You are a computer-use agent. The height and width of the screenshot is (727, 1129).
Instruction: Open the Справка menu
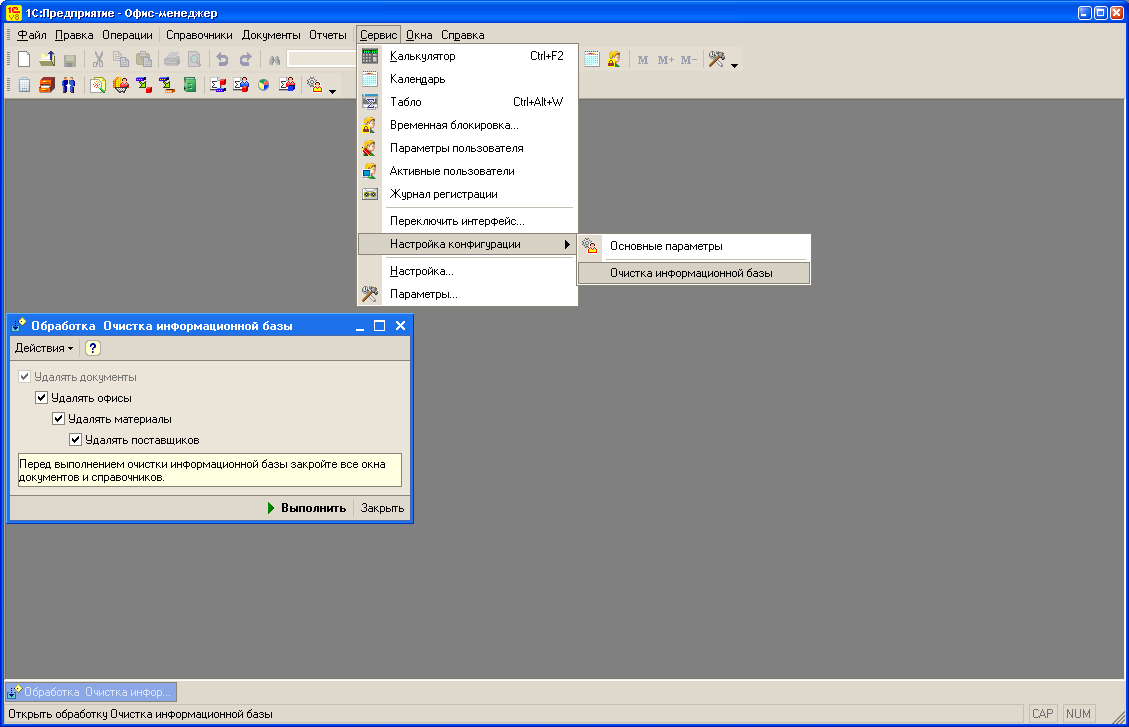point(462,35)
